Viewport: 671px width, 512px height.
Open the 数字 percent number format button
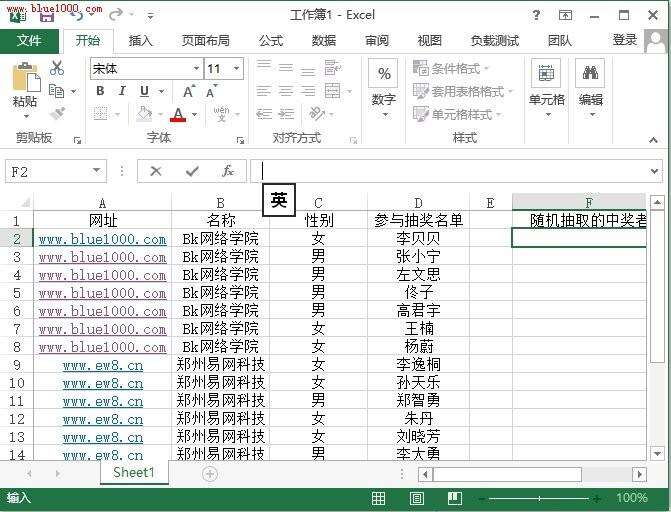click(x=383, y=88)
